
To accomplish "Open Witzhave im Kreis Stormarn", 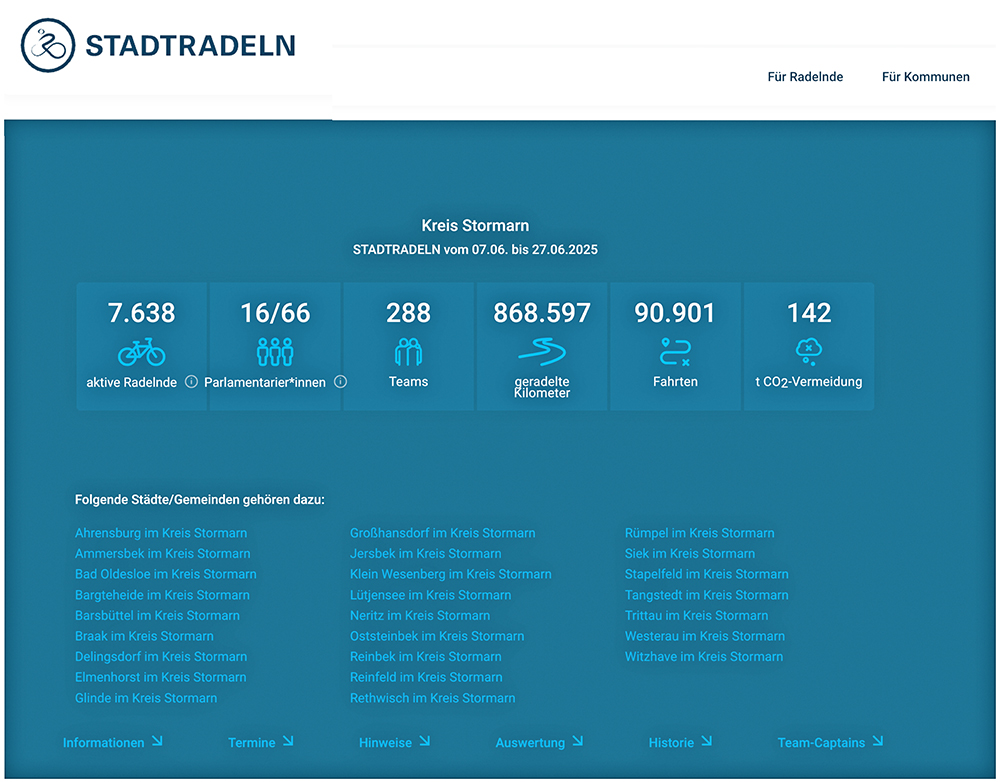I will [703, 656].
